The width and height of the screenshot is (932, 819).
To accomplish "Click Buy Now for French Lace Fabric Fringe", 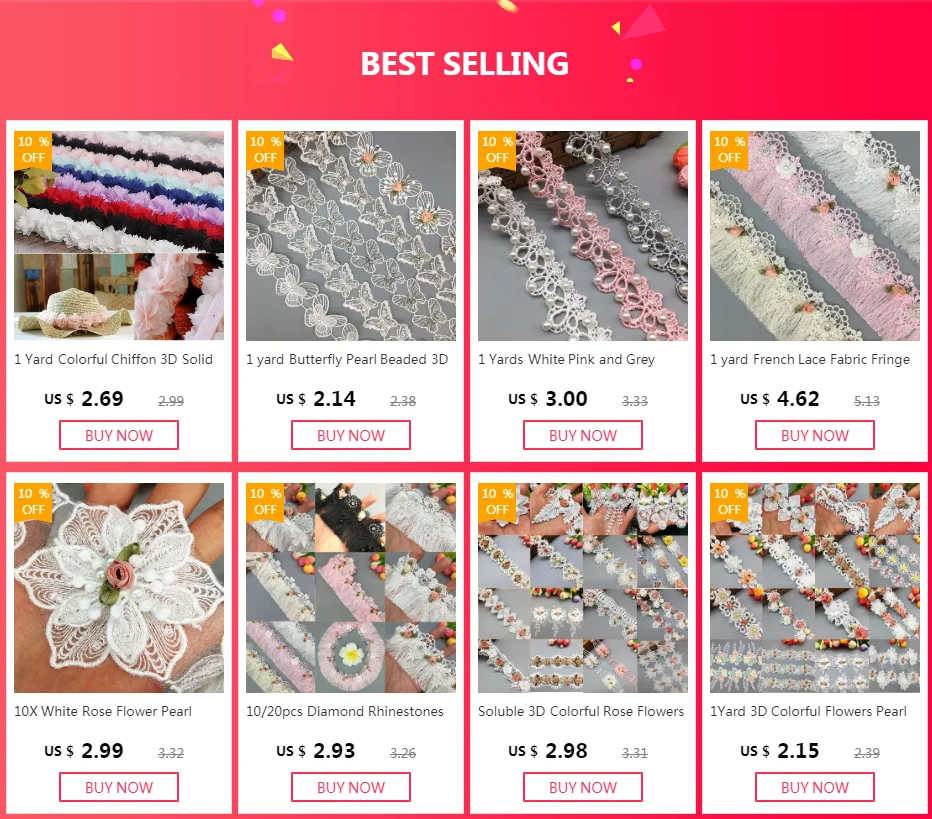I will pos(815,435).
